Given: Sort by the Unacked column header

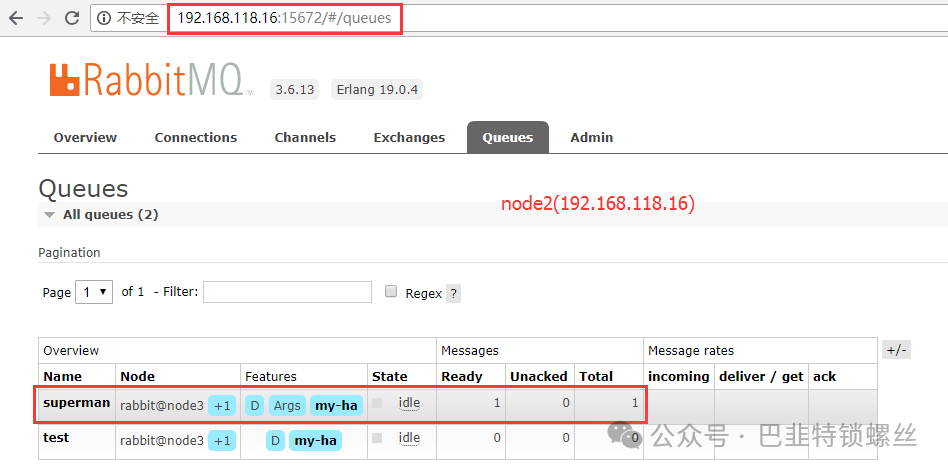Looking at the screenshot, I should (539, 376).
